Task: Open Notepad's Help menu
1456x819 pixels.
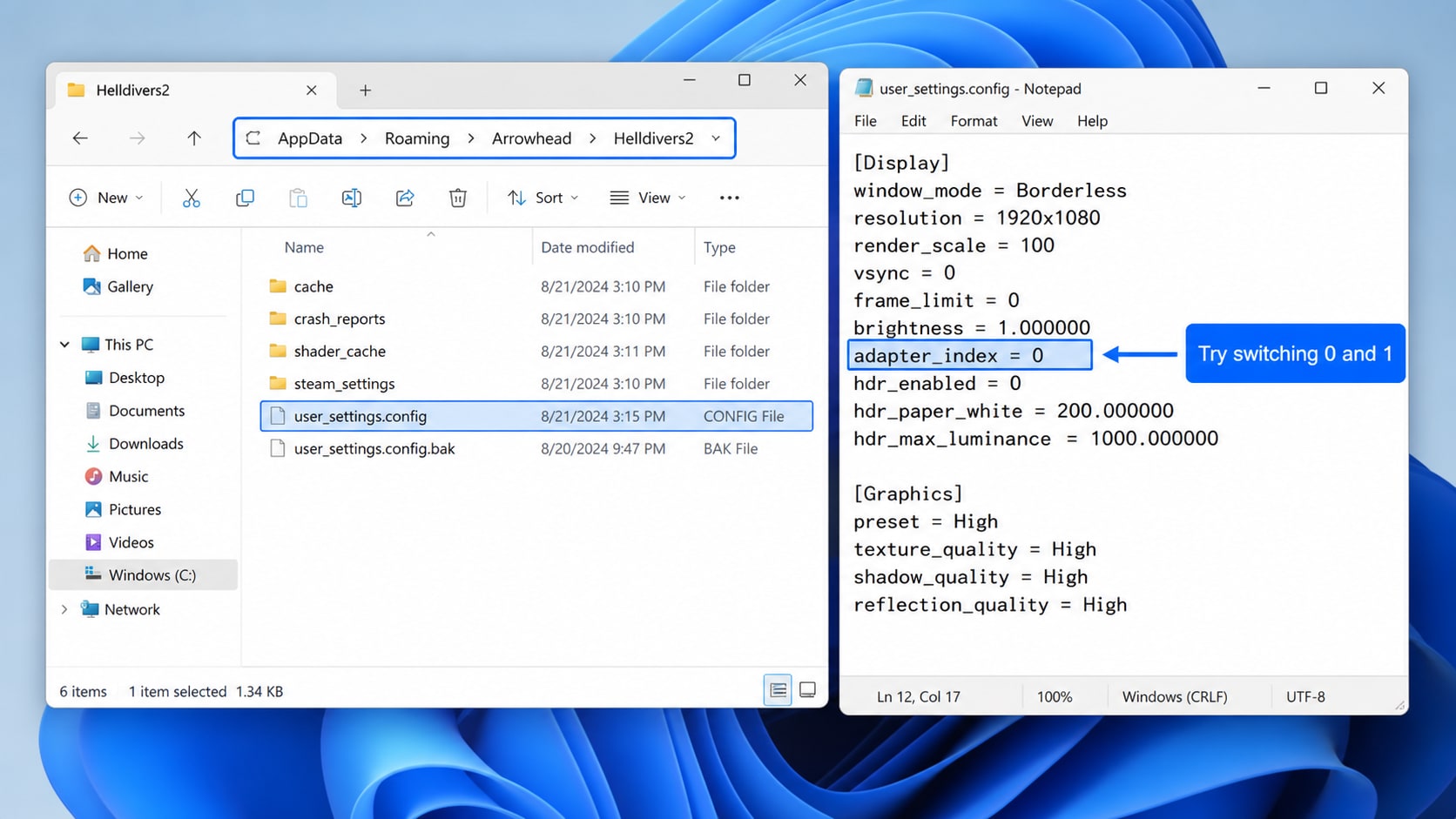Action: click(x=1093, y=121)
